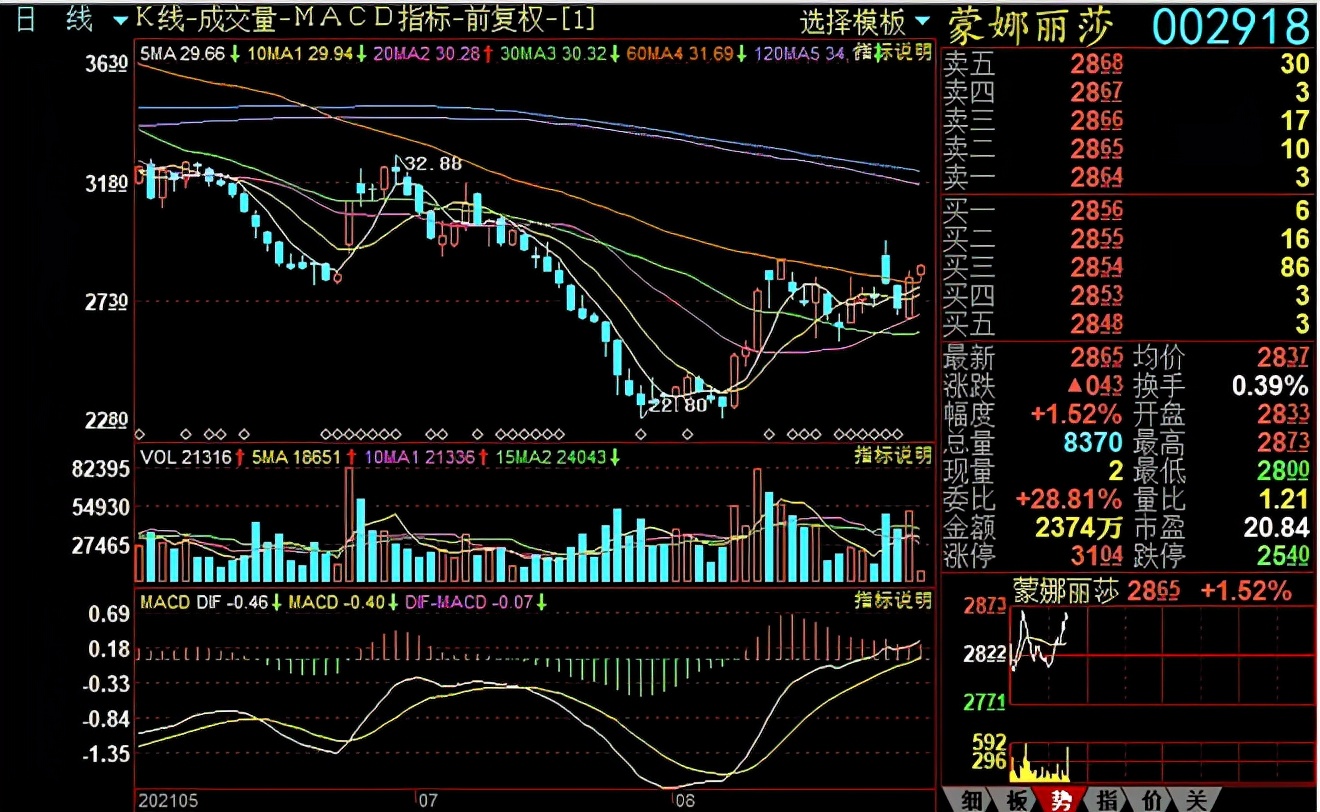Click the 最低 value 2800

1284,470
